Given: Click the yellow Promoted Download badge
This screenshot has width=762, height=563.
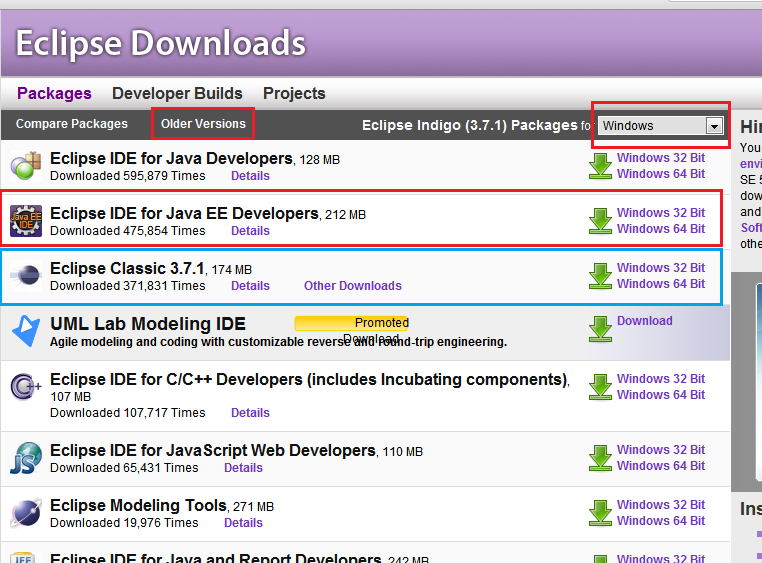Looking at the screenshot, I should click(351, 323).
